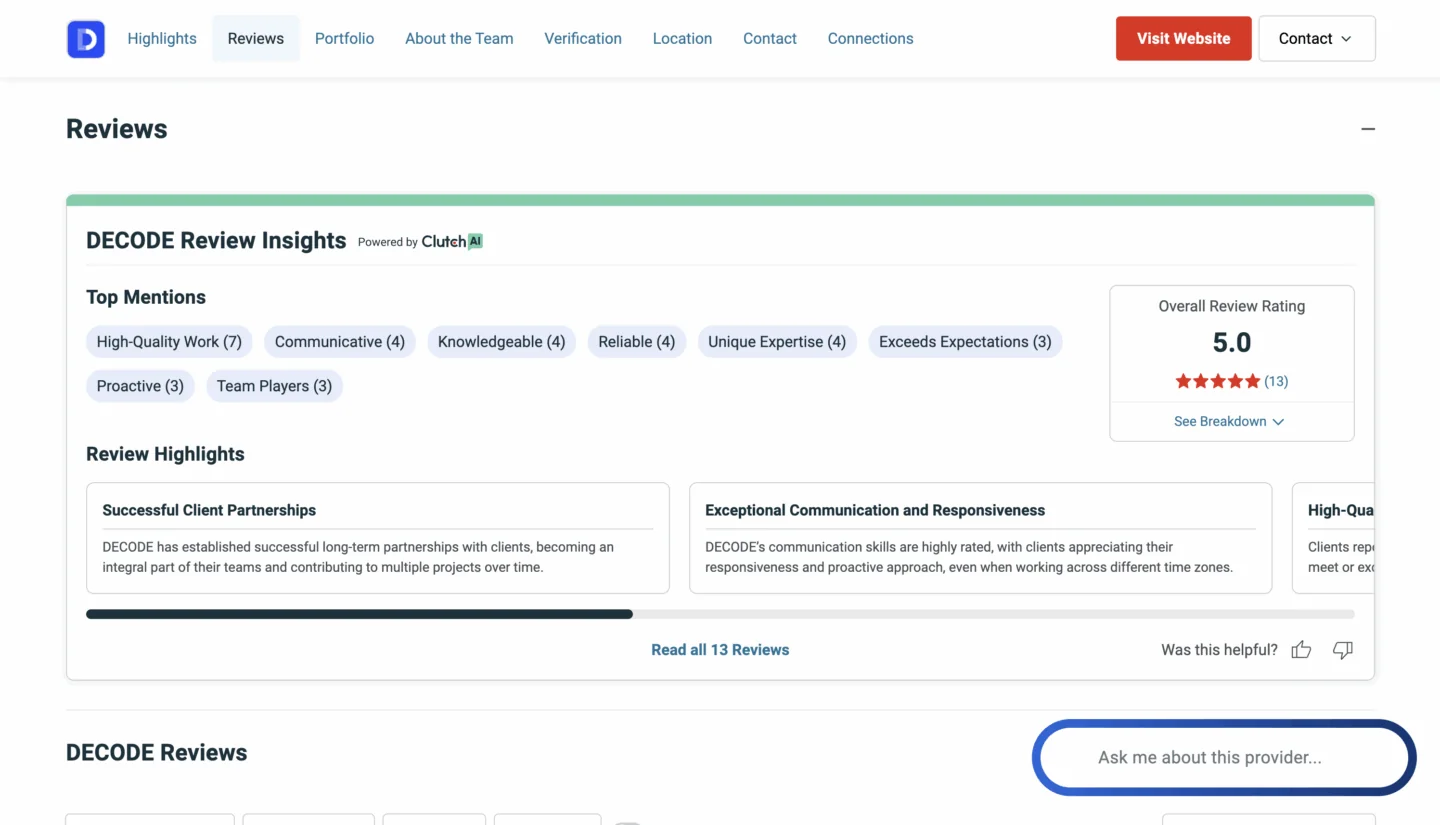Click the Overall Review Rating label
The image size is (1440, 825).
click(1232, 306)
